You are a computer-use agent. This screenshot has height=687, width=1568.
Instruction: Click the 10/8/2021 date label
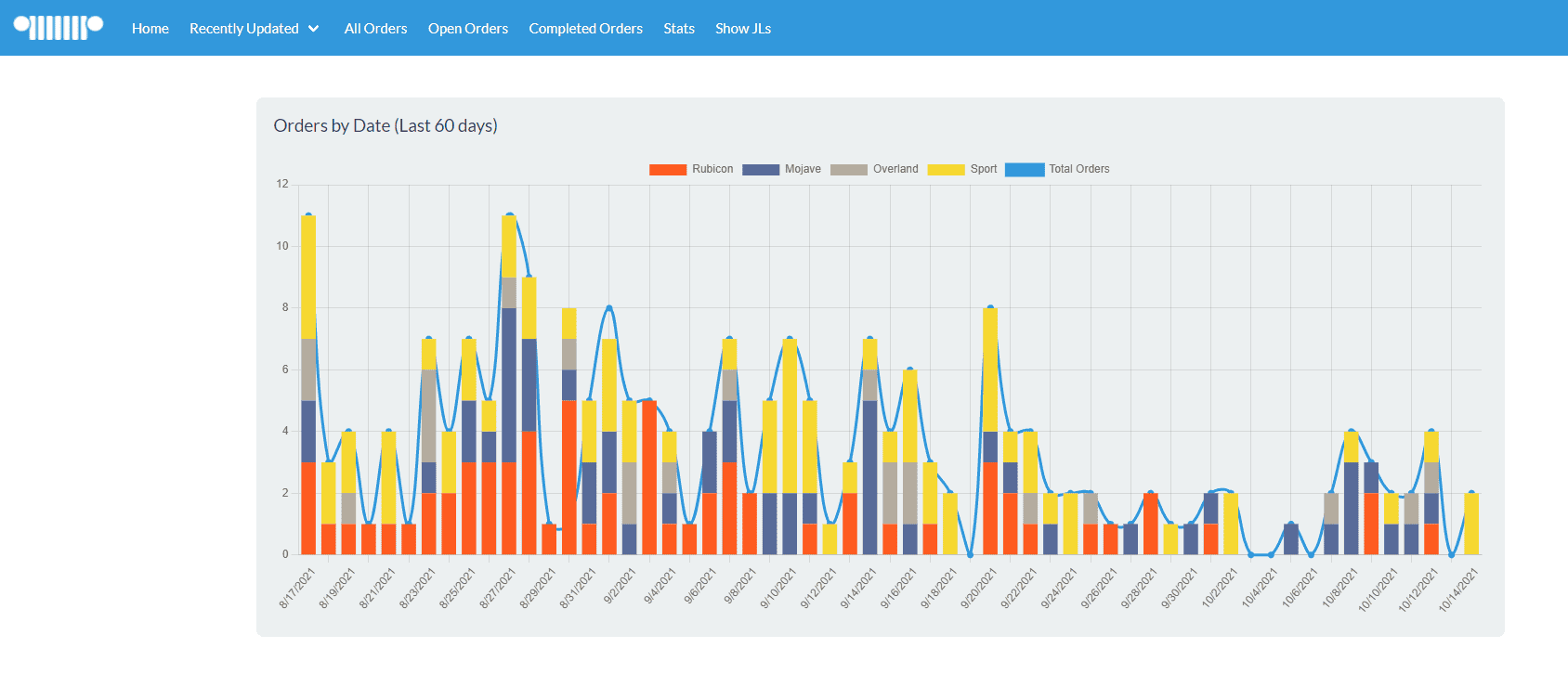(1339, 587)
